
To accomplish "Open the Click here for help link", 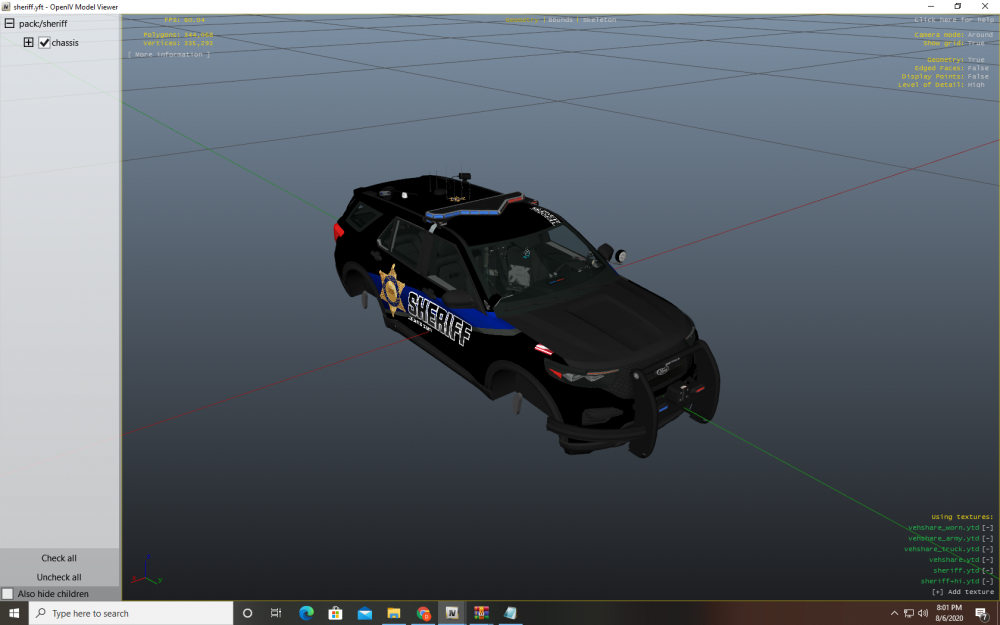I will (953, 20).
